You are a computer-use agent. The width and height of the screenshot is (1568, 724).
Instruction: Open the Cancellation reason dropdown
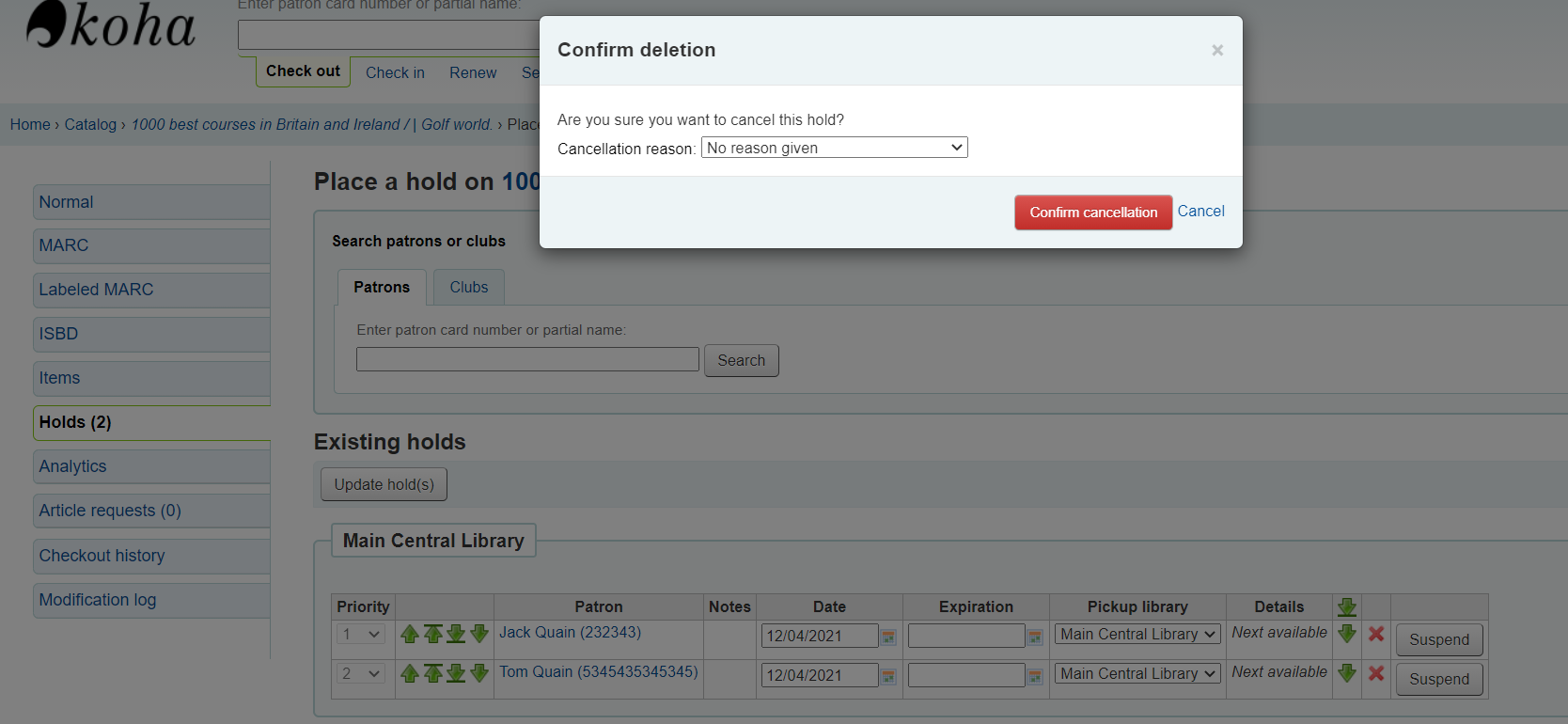tap(835, 148)
